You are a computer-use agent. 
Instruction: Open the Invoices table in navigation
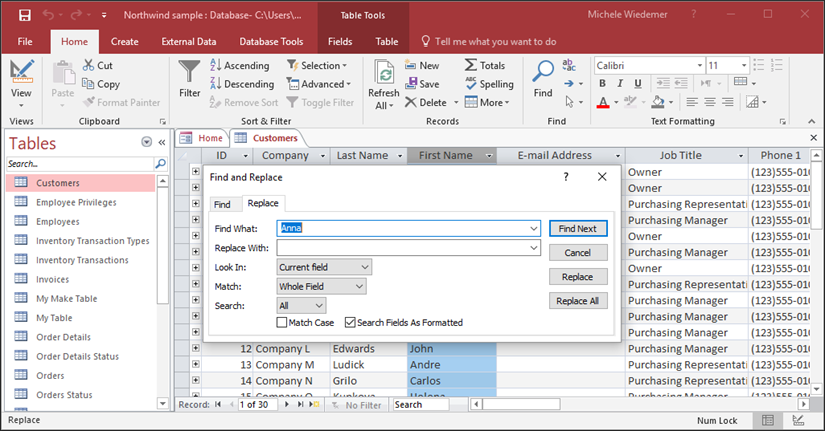[x=52, y=279]
